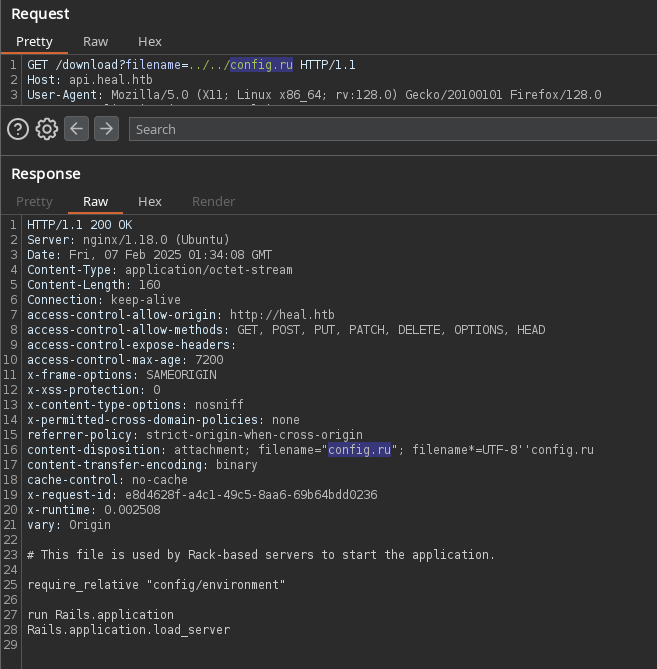
Task: Click the User-Agent header line in request
Action: tap(314, 95)
